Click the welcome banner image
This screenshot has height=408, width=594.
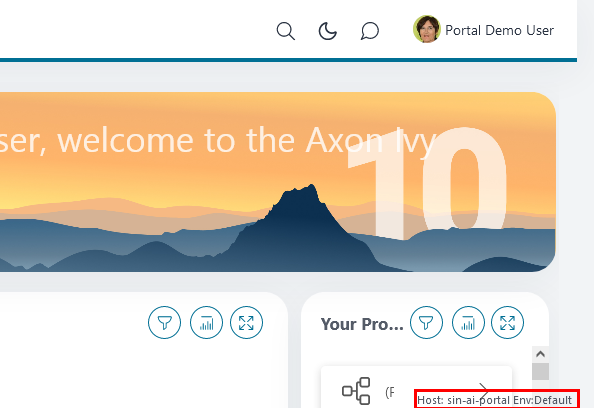(x=278, y=182)
